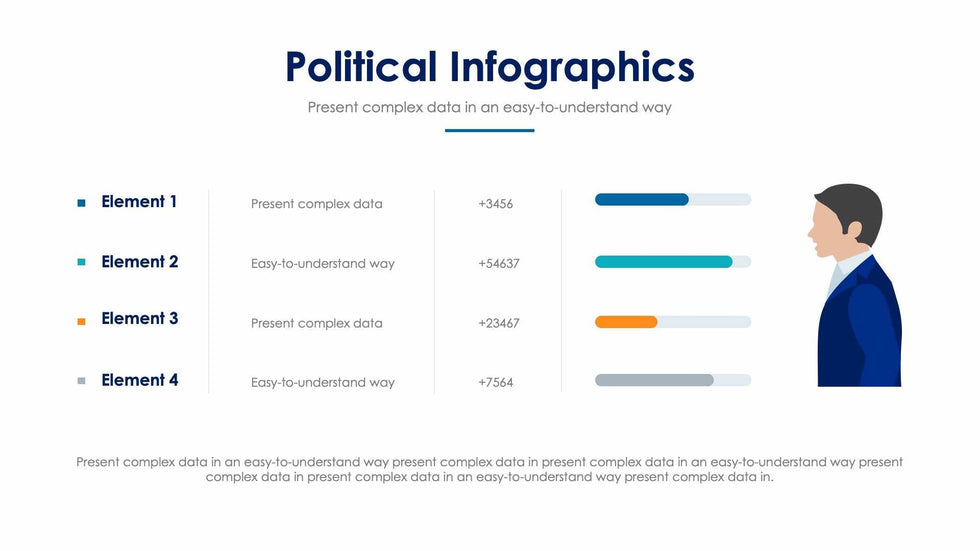
Task: Click the subtitle under the main title
Action: (490, 107)
